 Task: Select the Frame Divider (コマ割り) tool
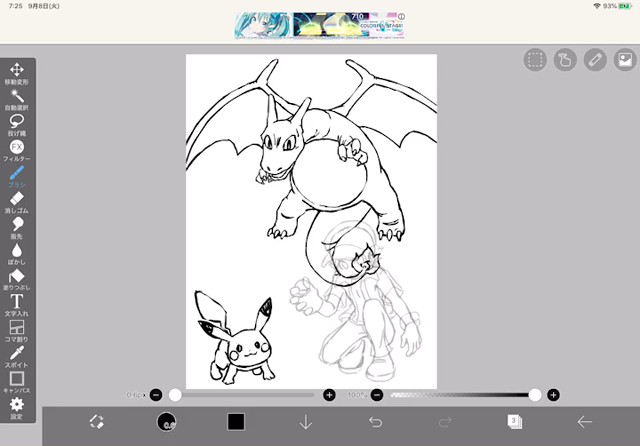pyautogui.click(x=17, y=331)
